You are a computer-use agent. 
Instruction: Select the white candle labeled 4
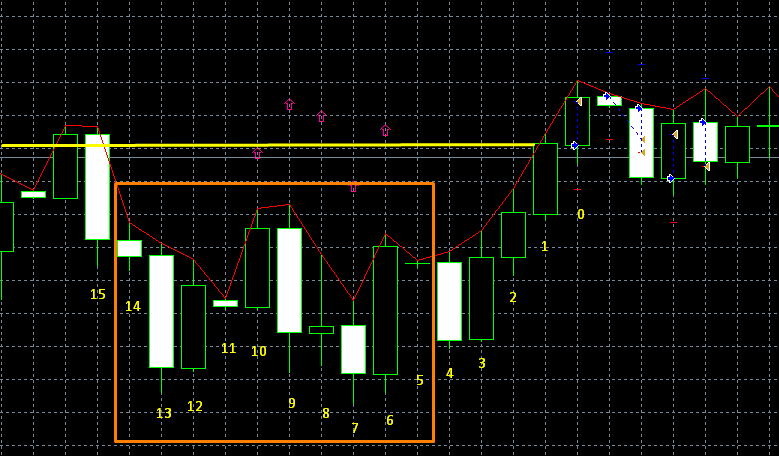coord(450,302)
